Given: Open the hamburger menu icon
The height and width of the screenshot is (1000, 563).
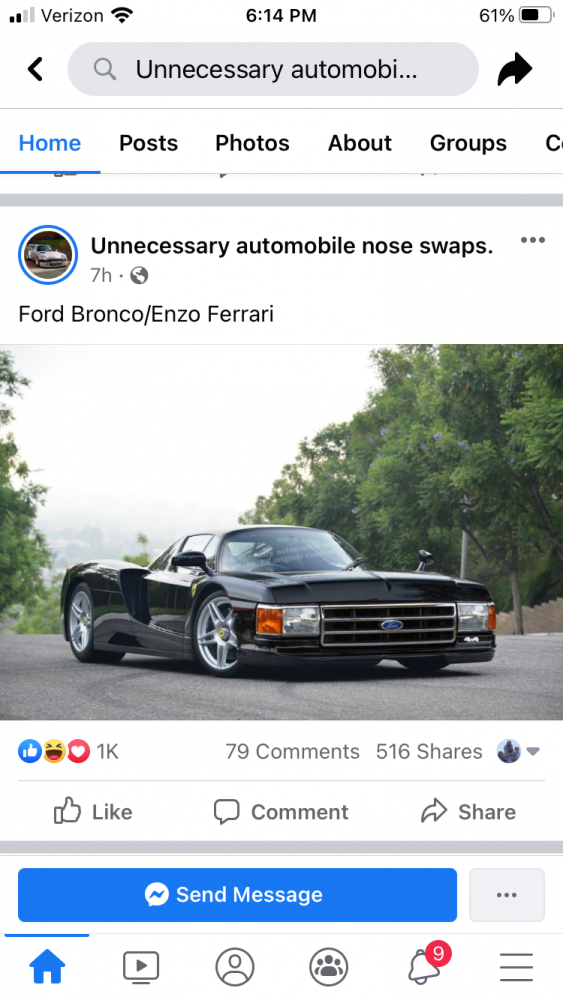Looking at the screenshot, I should pyautogui.click(x=516, y=967).
